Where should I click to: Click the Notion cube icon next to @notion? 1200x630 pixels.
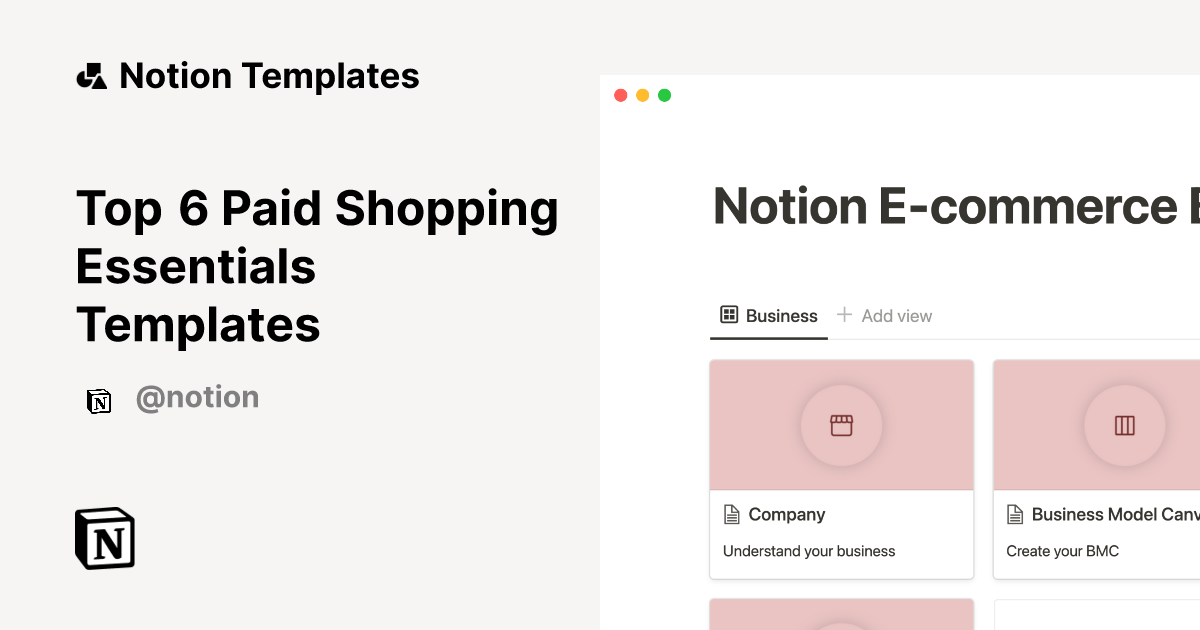point(99,400)
